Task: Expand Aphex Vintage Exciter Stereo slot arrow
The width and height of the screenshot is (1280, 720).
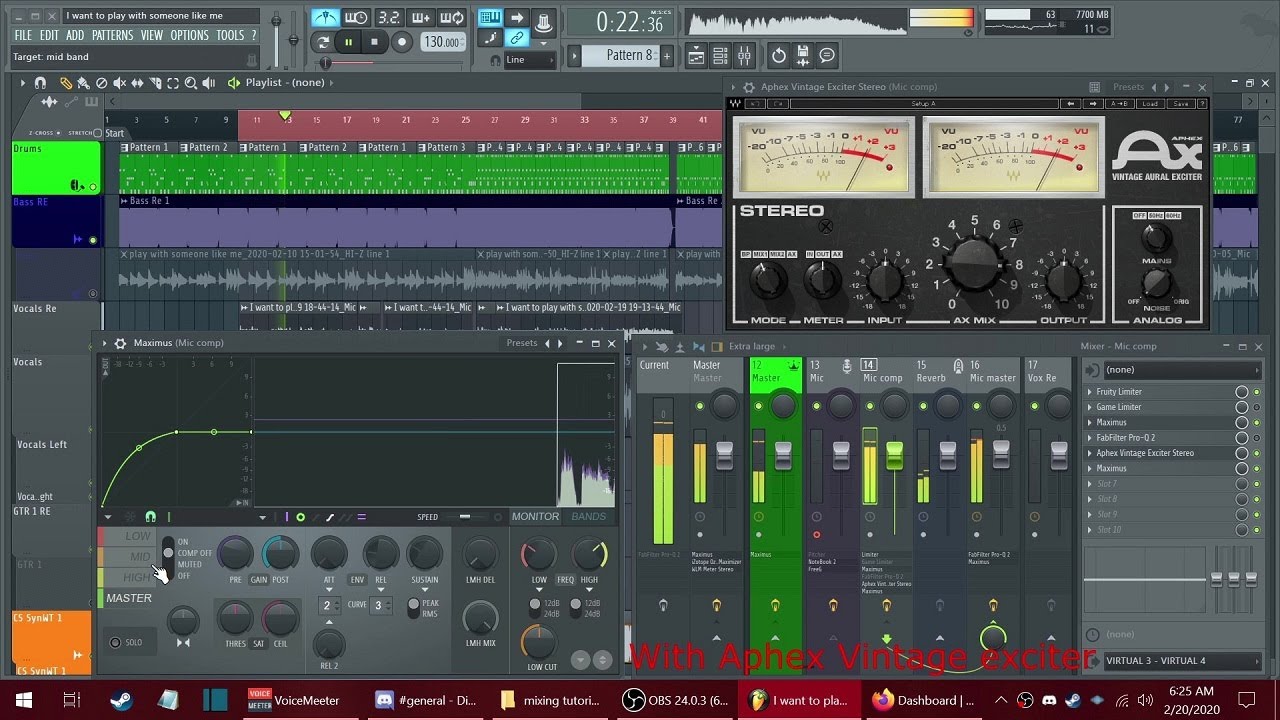Action: click(x=1090, y=453)
